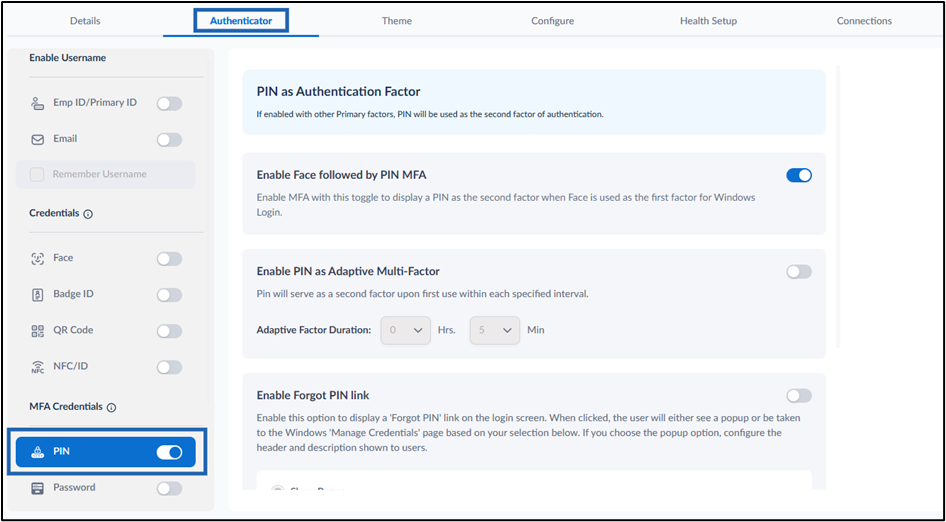This screenshot has height=522, width=946.
Task: Enable the QR Code toggle
Action: (x=170, y=331)
